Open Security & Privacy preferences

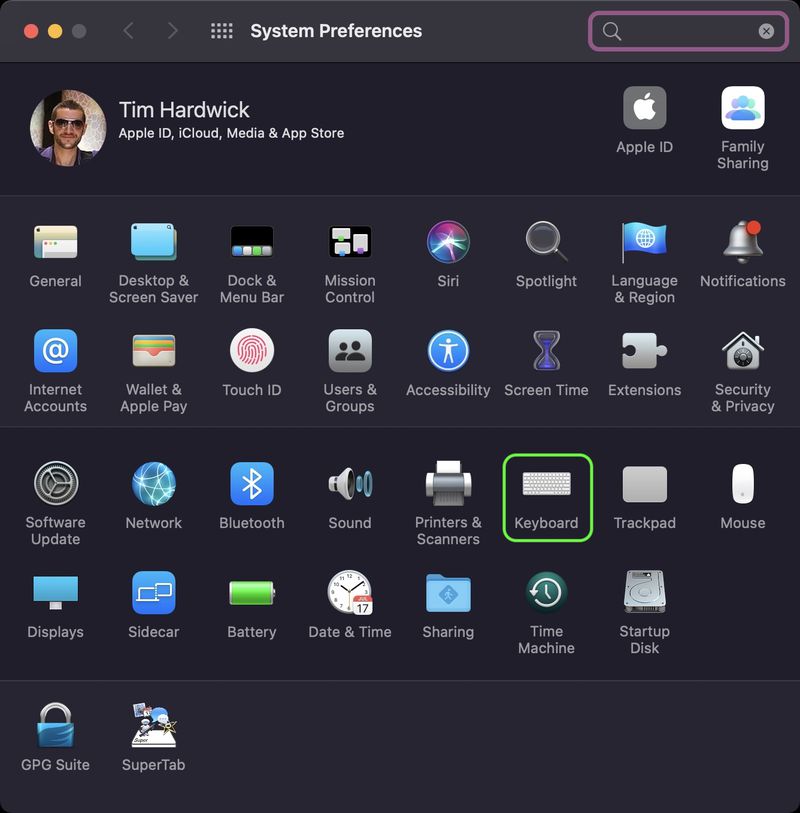[x=742, y=352]
